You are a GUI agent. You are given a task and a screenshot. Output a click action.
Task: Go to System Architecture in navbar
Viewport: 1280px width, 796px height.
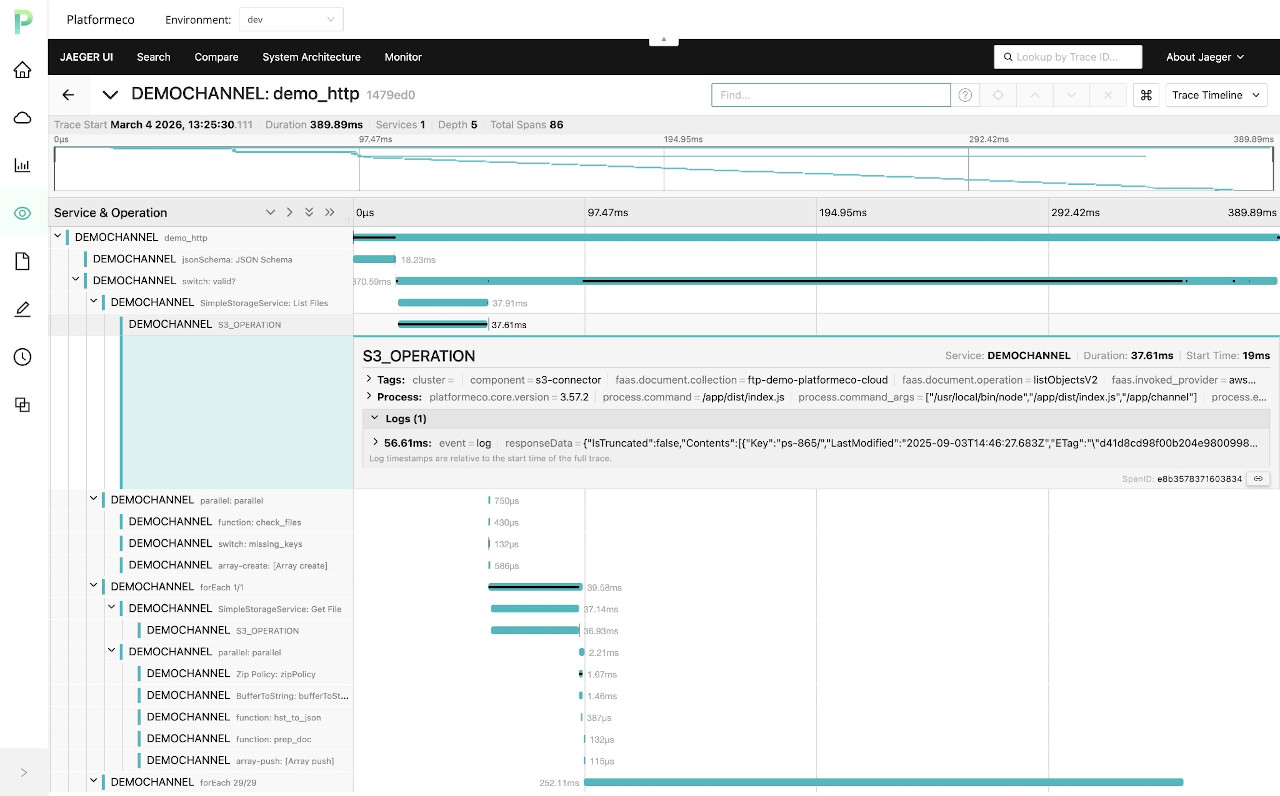pos(311,57)
